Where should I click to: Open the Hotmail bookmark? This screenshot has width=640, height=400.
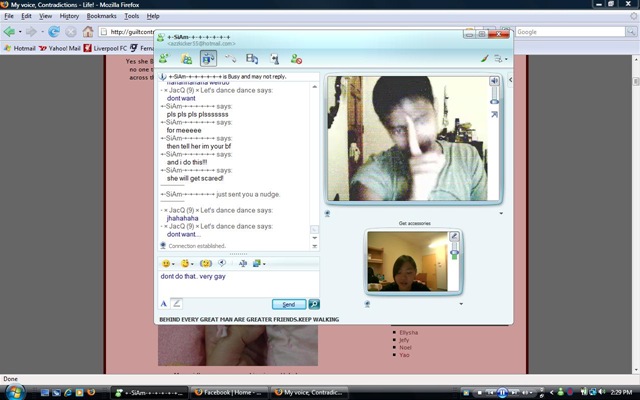tap(20, 48)
